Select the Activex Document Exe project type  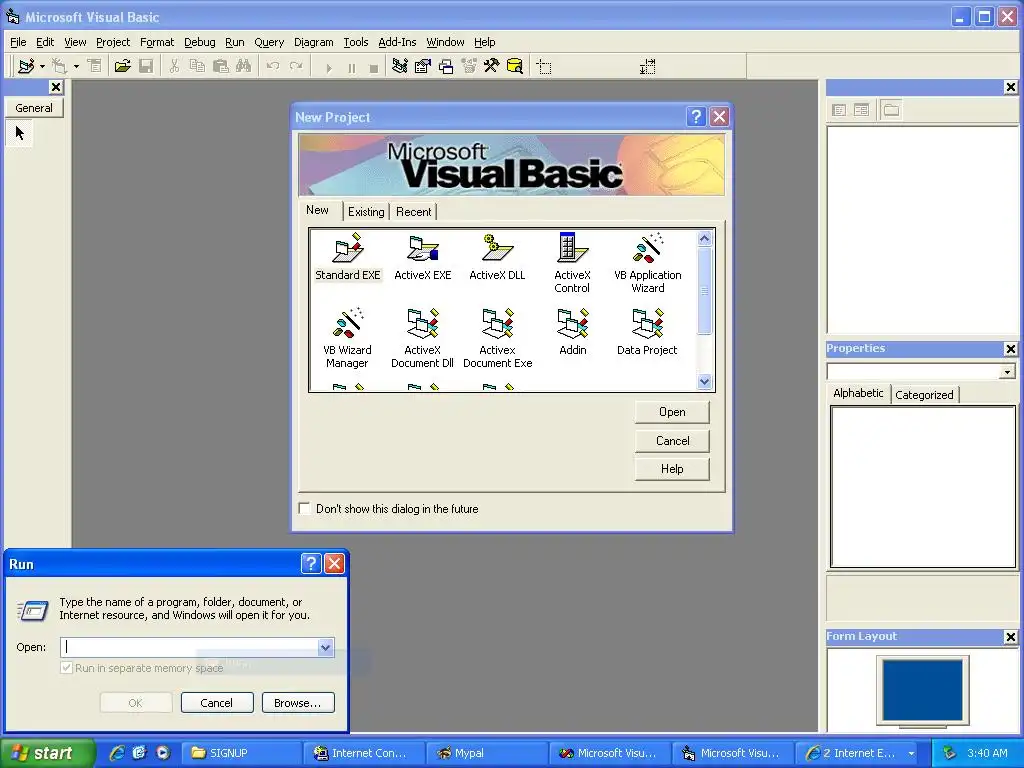click(498, 338)
